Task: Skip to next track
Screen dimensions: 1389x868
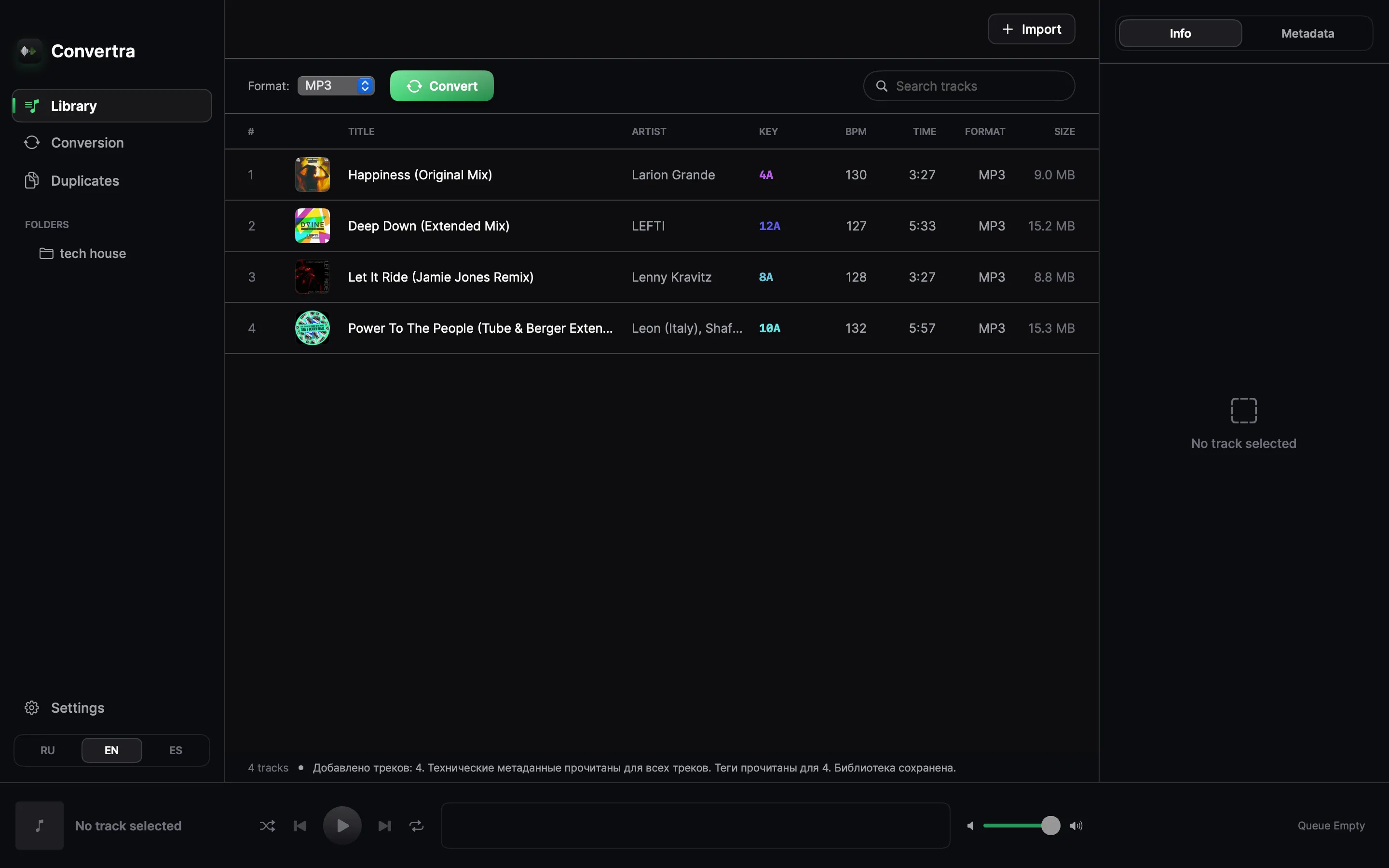Action: click(384, 826)
